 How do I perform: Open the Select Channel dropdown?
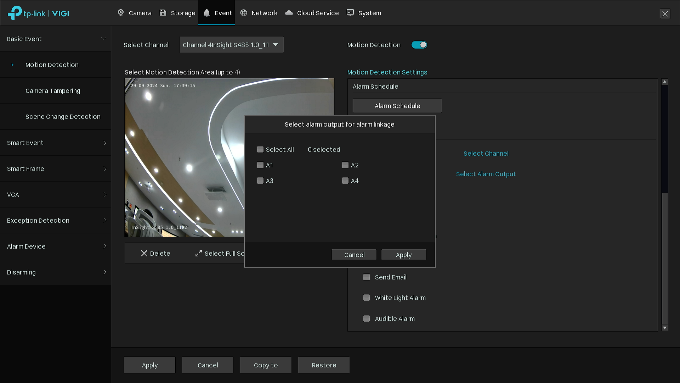[232, 45]
